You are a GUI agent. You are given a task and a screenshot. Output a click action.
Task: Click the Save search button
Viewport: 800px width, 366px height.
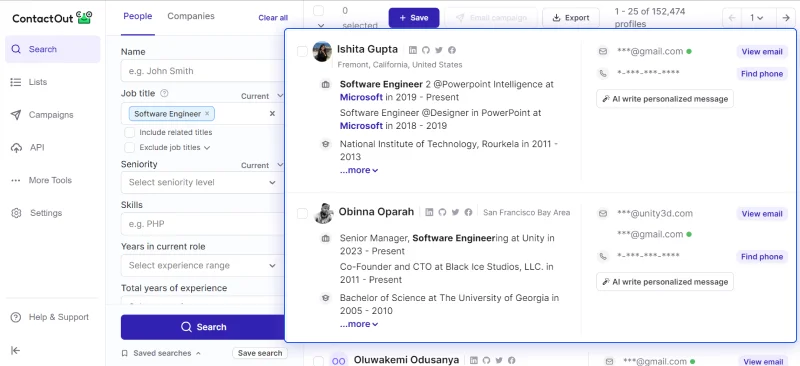pyautogui.click(x=260, y=353)
